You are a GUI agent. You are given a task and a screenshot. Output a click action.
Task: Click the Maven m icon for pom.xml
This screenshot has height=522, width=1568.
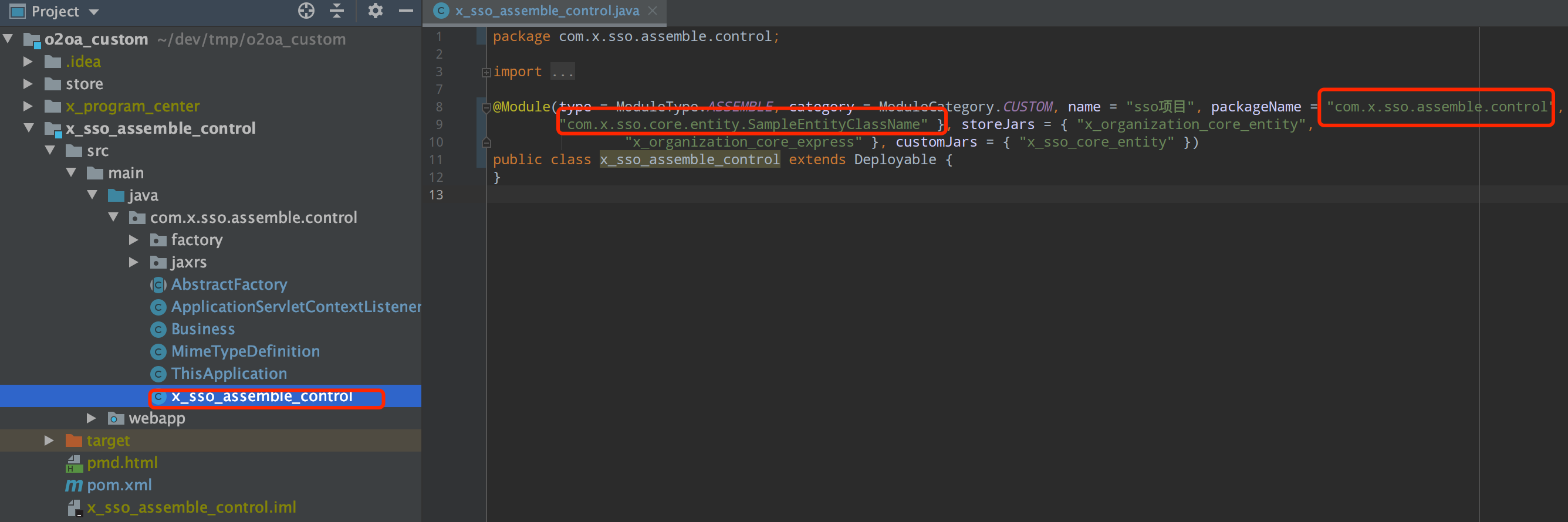tap(74, 486)
